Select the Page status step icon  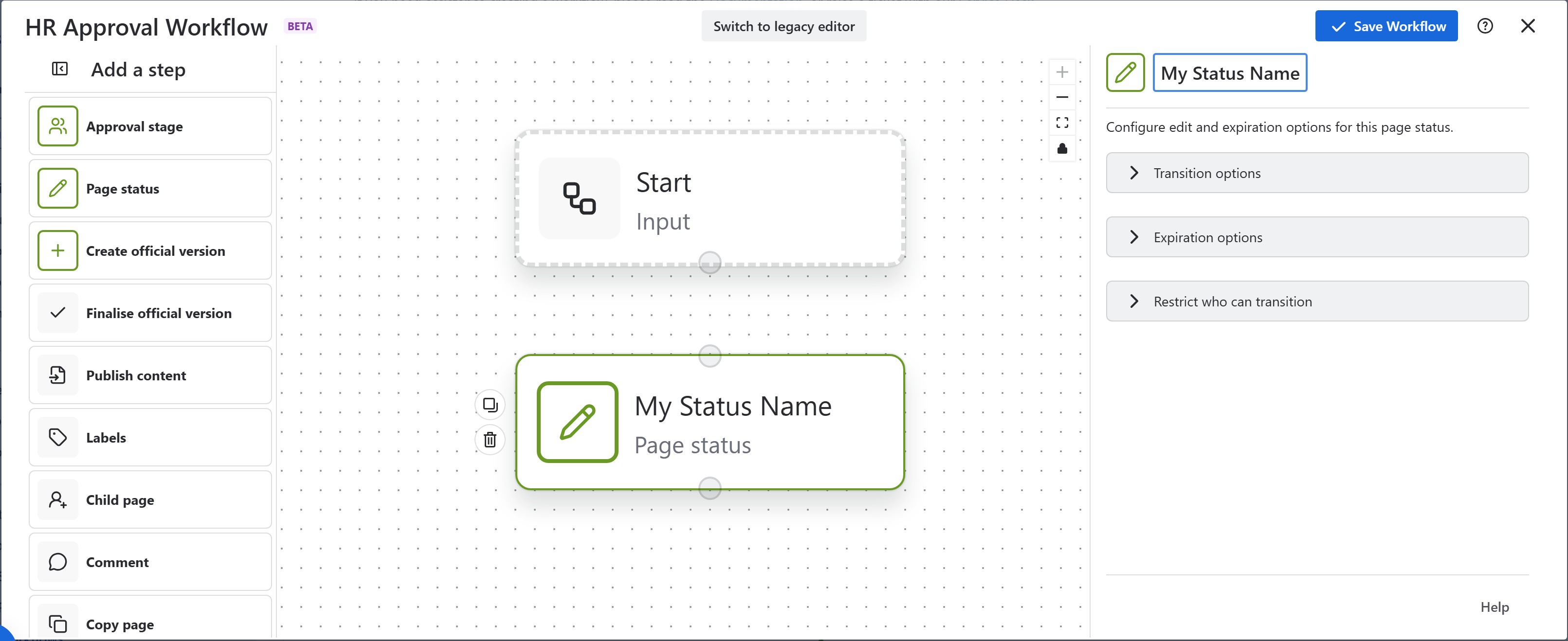pos(58,188)
